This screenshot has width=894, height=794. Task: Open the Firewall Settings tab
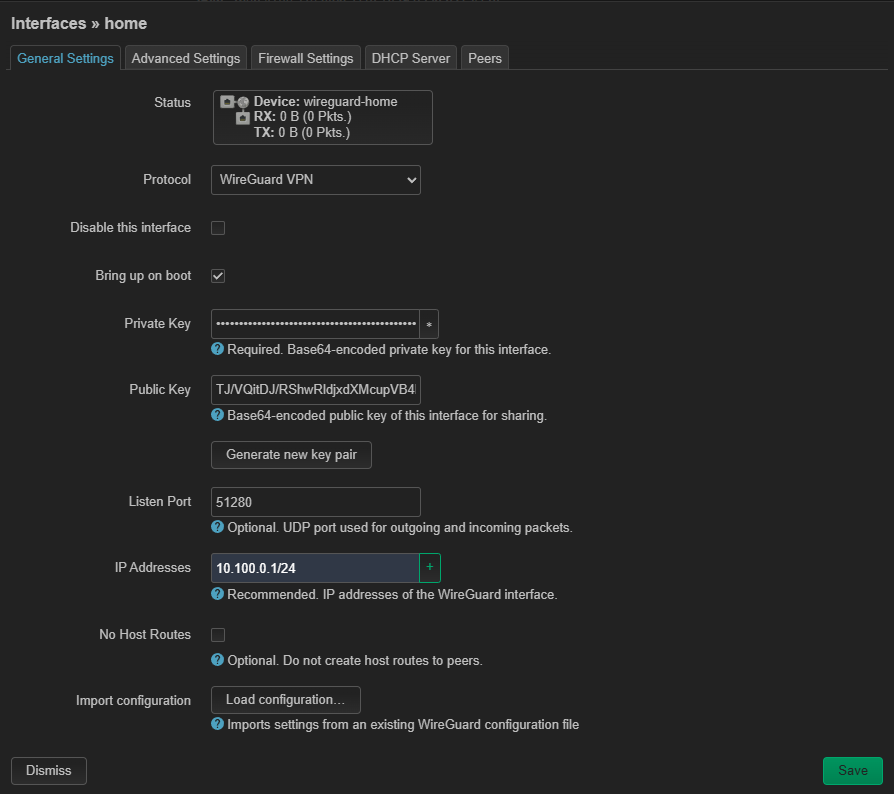click(x=306, y=59)
